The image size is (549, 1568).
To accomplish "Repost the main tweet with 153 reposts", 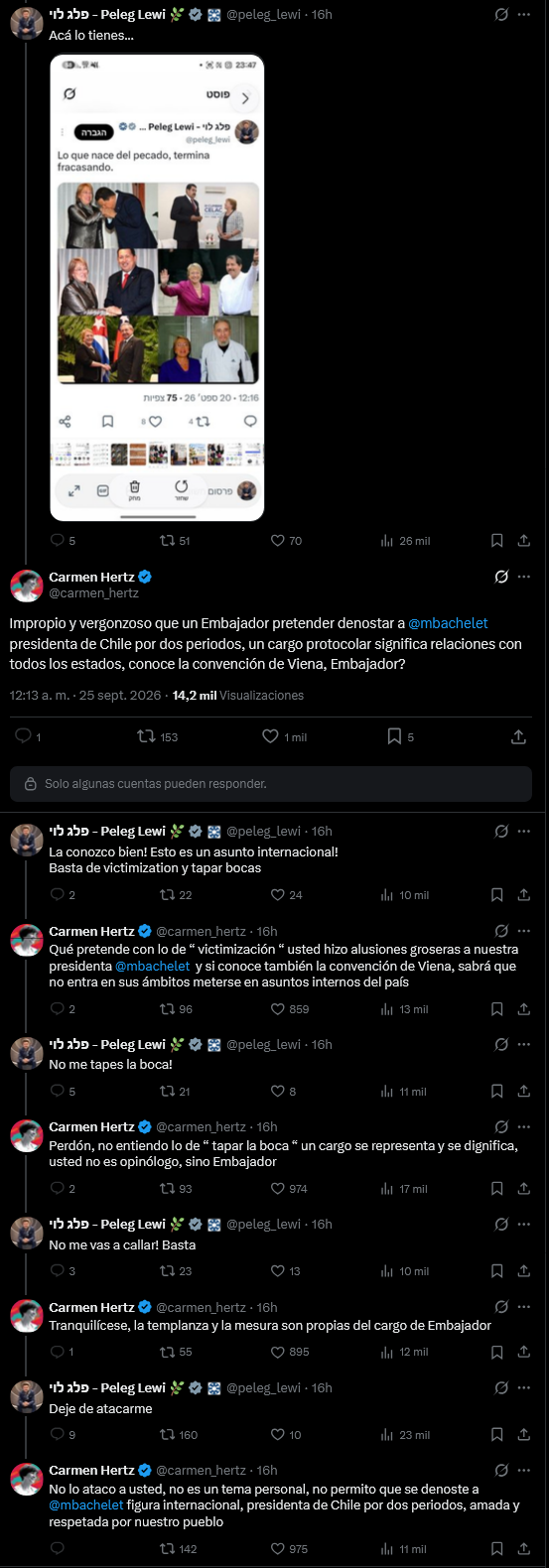I will click(146, 736).
